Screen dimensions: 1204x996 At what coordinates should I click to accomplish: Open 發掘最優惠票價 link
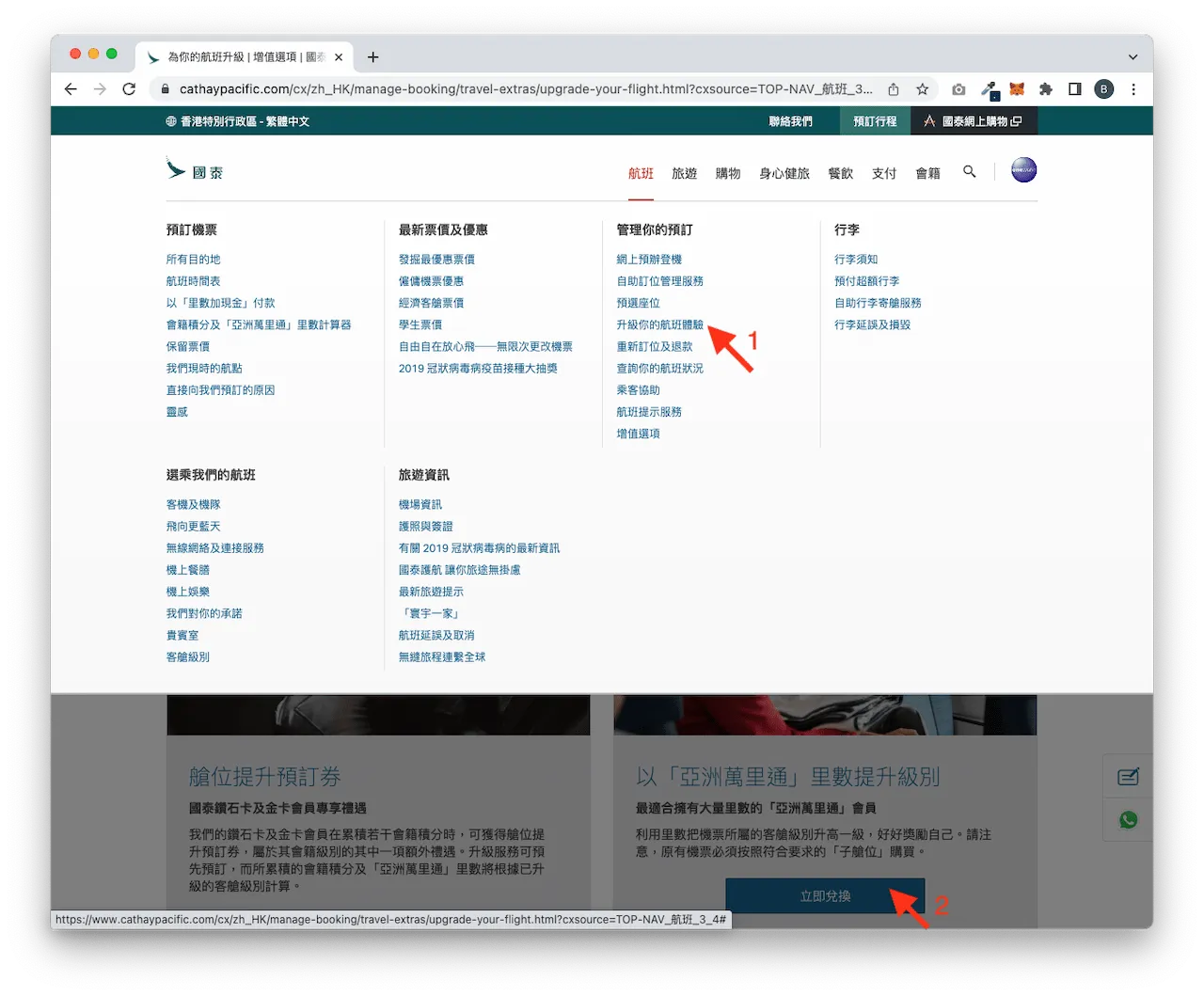[x=436, y=260]
